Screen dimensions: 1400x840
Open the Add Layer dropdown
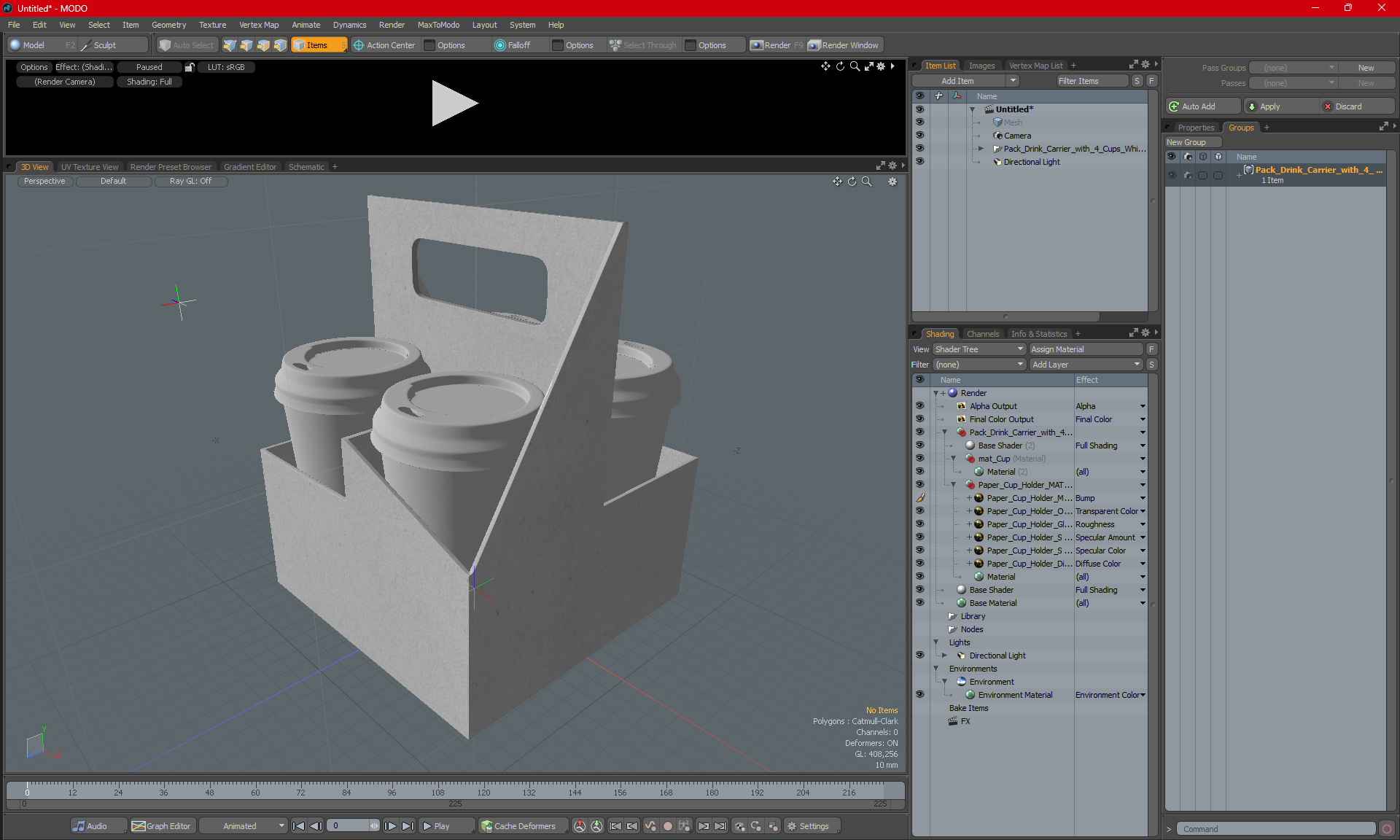pos(1086,365)
